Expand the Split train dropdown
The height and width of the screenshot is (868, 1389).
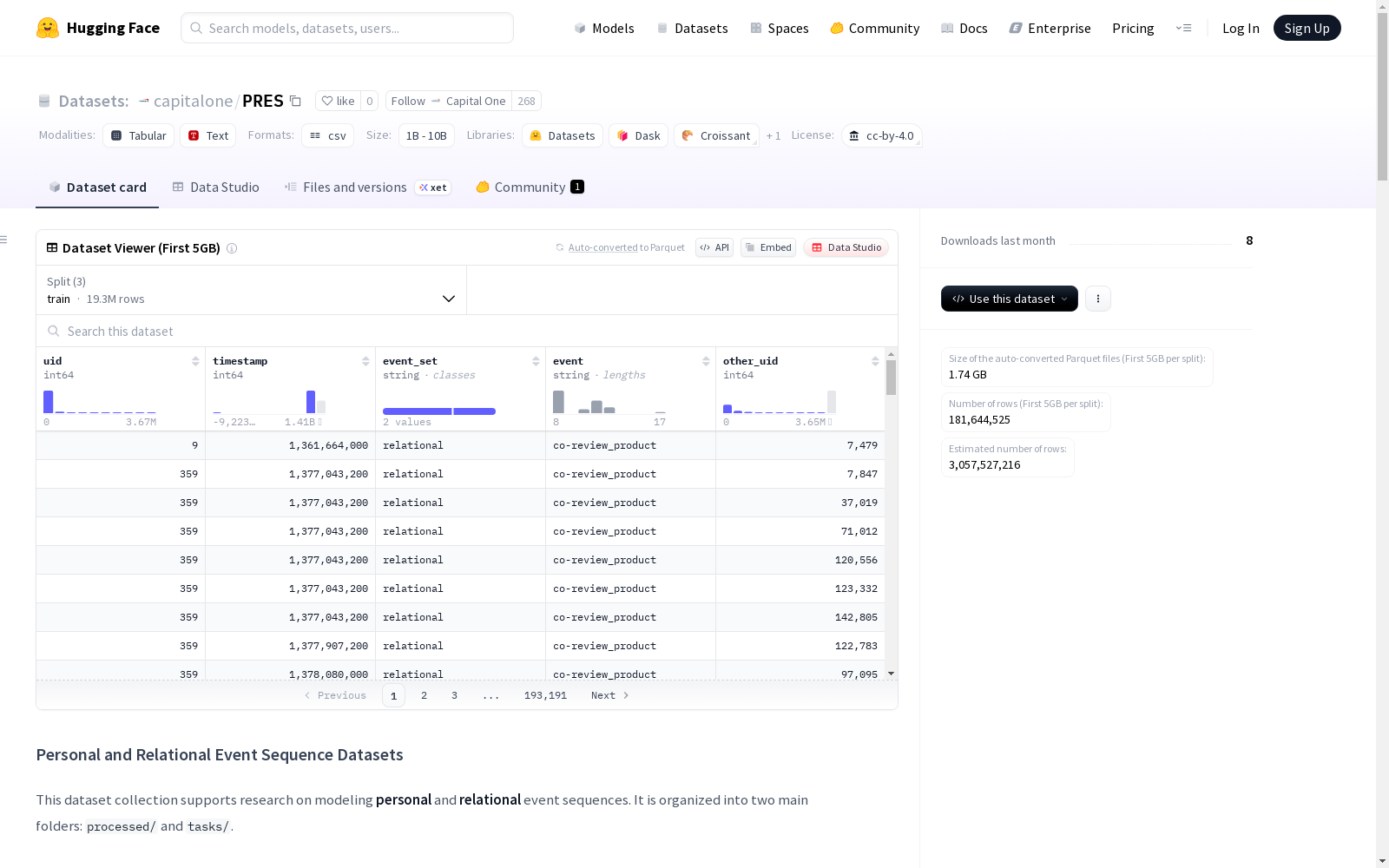click(251, 290)
